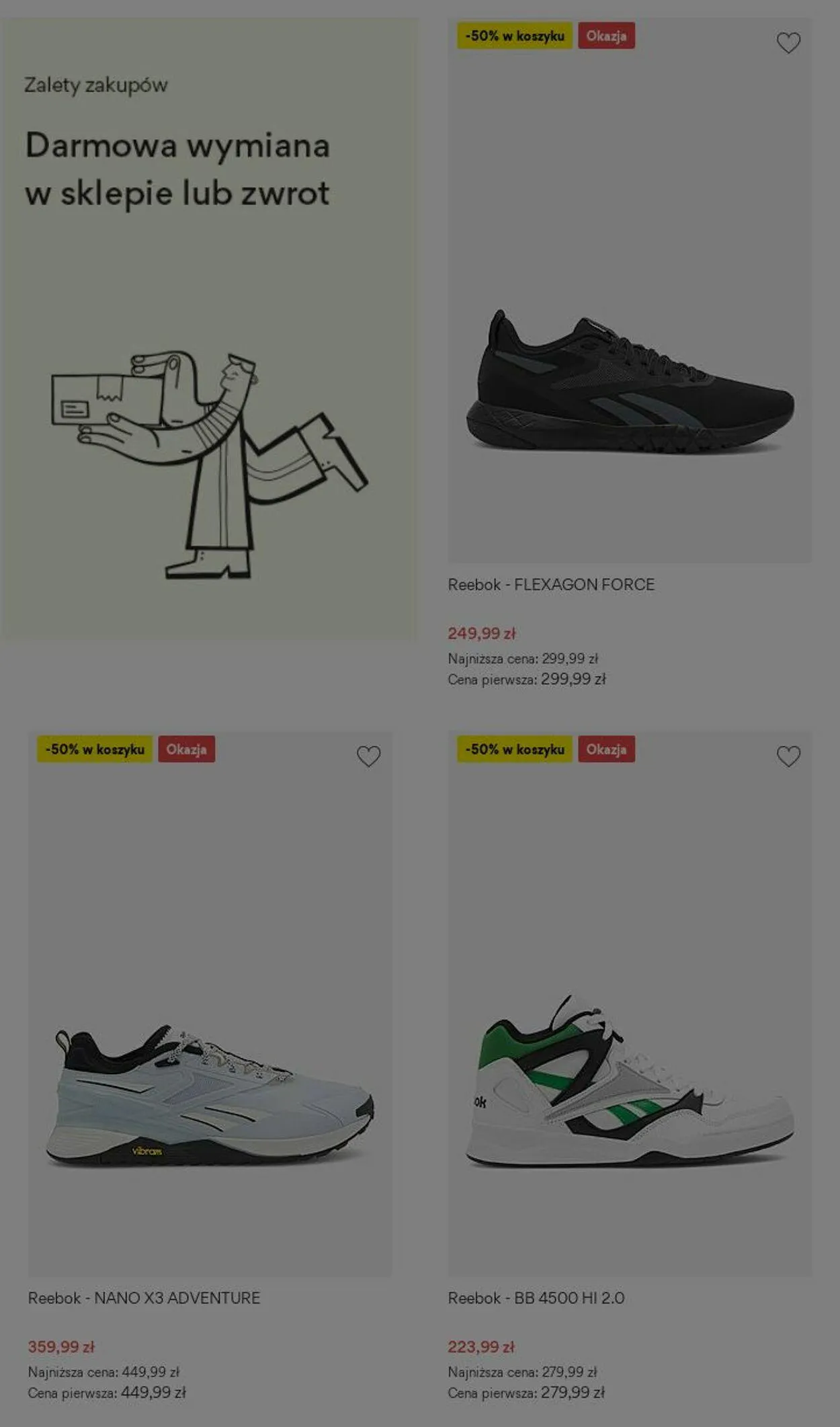840x1427 pixels.
Task: Open the grey NANO X3 ADVENTURE shoe image
Action: click(x=210, y=1096)
